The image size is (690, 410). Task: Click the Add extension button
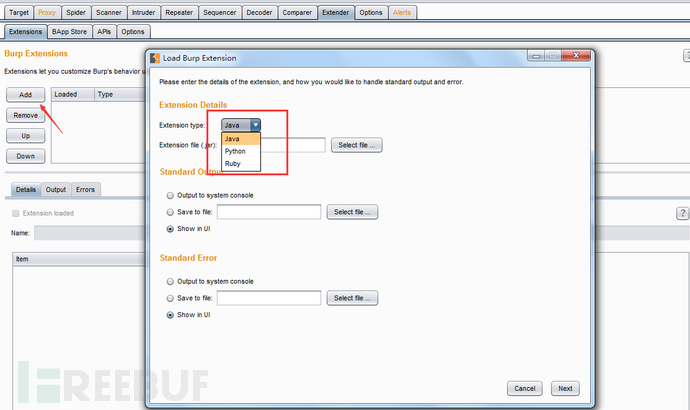point(26,95)
